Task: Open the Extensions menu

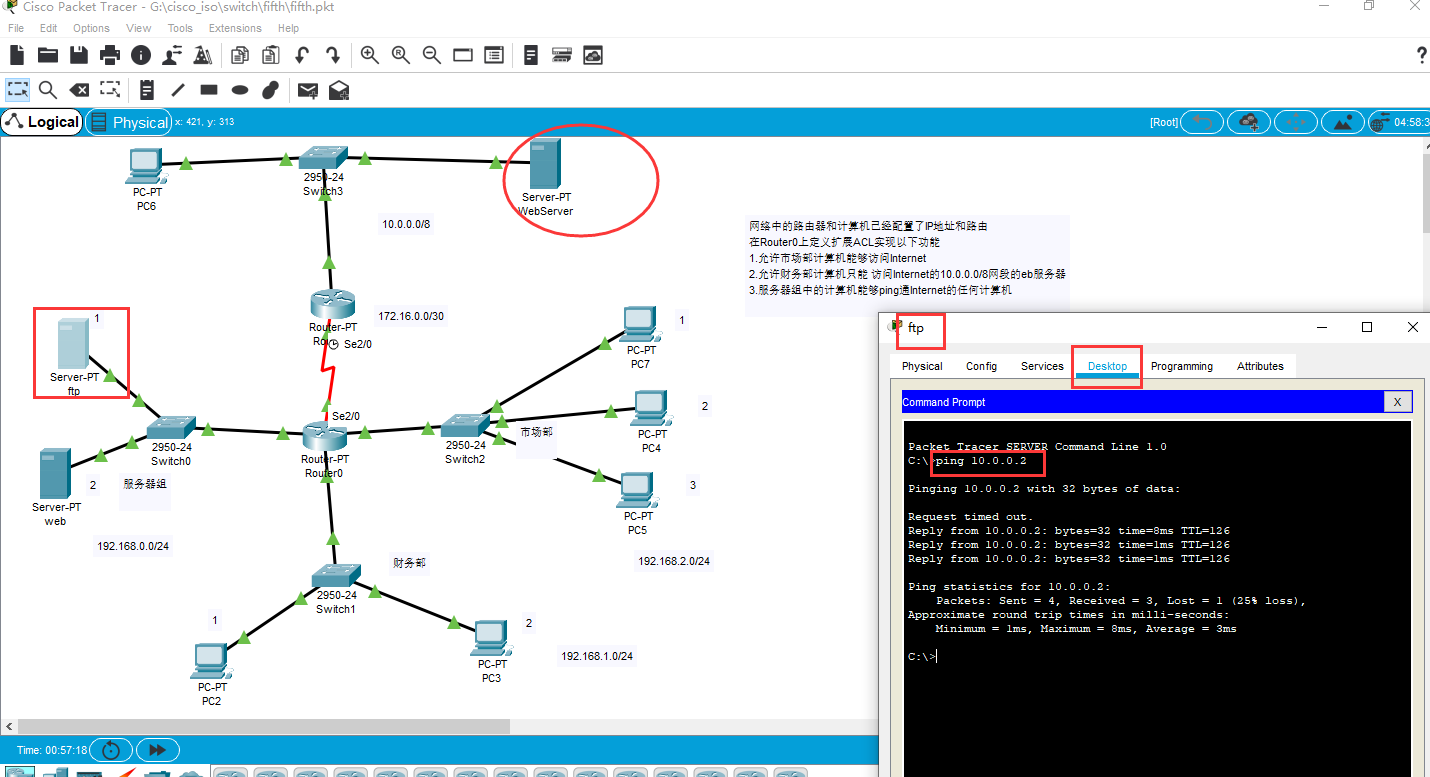Action: pos(235,28)
